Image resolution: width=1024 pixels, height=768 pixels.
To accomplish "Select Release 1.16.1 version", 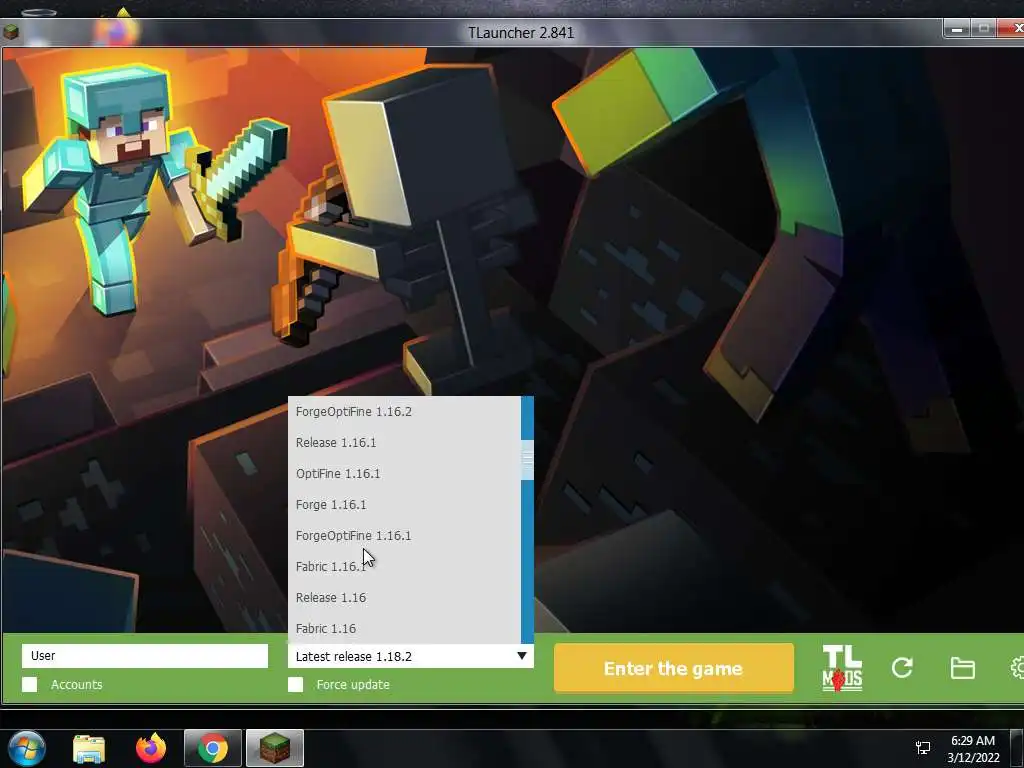I will tap(404, 443).
